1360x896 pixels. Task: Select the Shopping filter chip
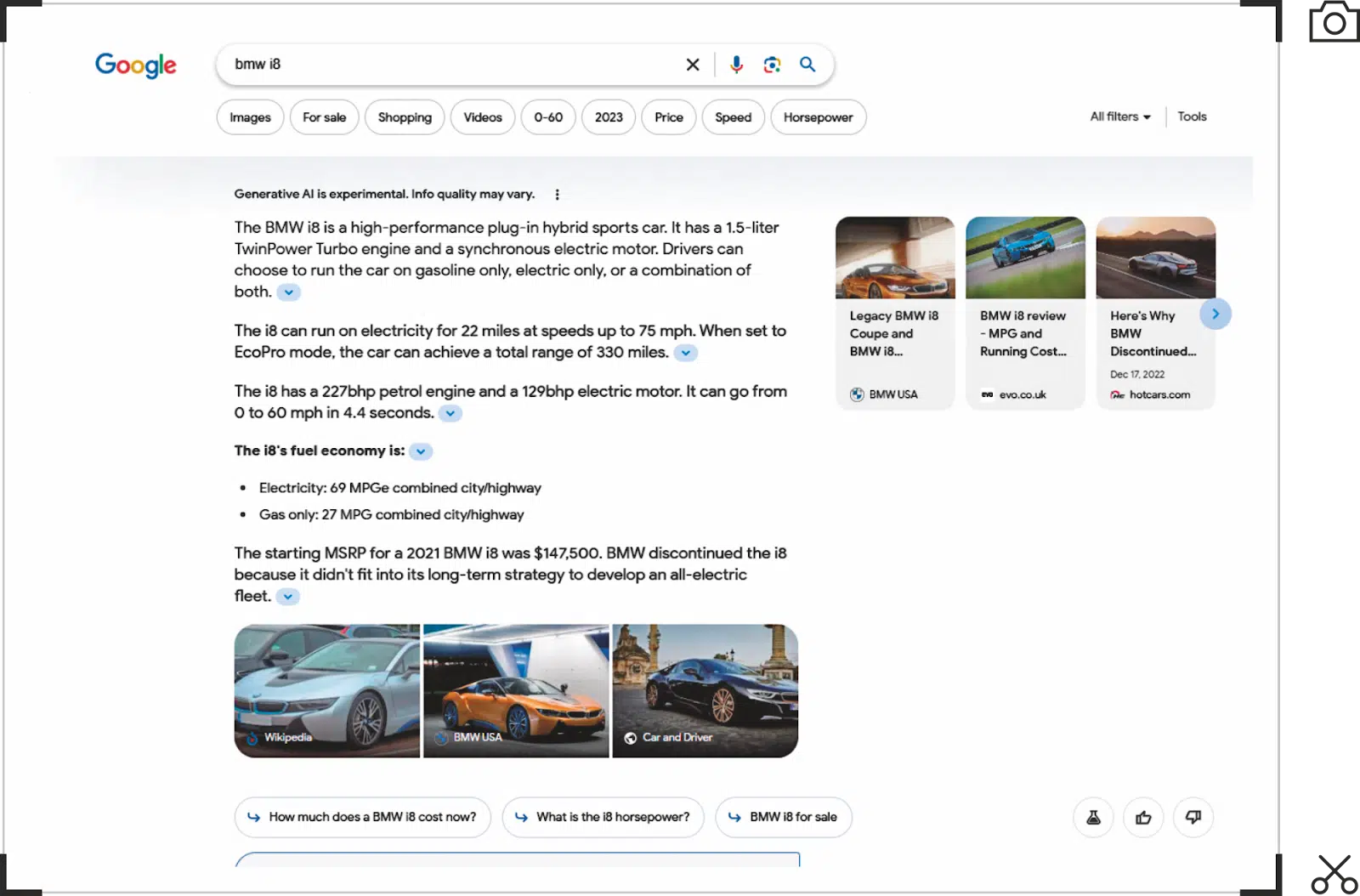pos(405,117)
